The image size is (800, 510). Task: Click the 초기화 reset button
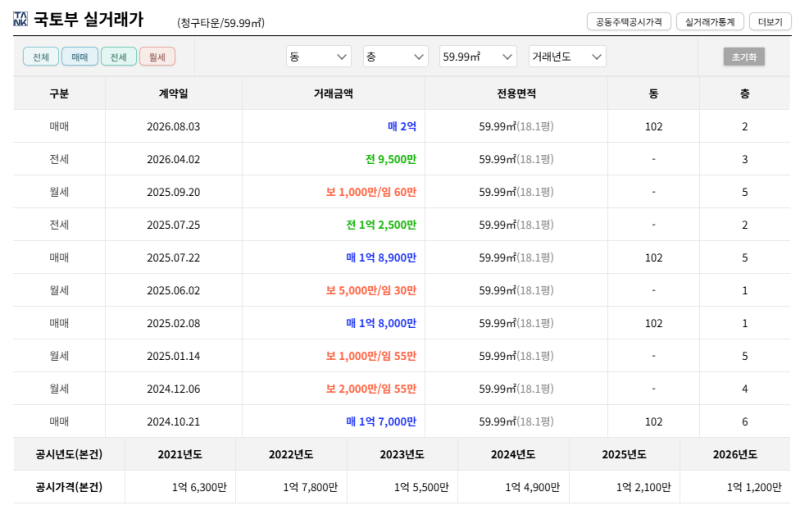(x=744, y=57)
